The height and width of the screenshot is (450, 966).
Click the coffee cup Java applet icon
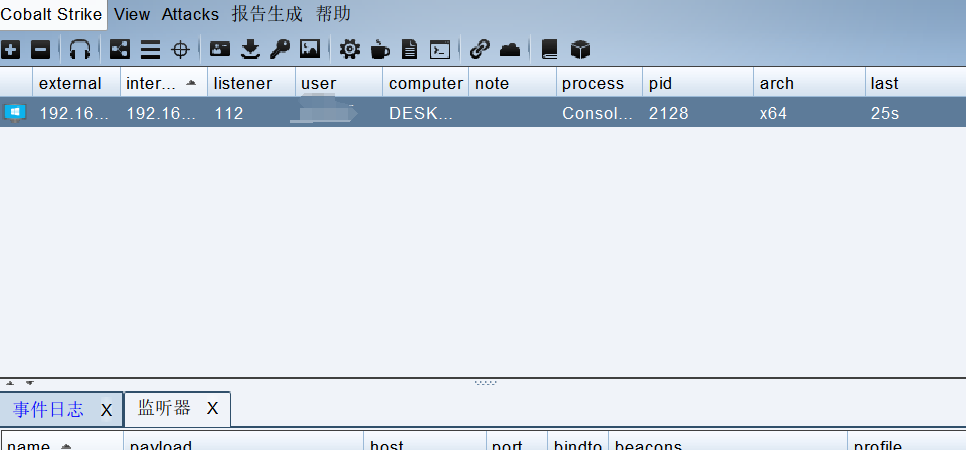(x=380, y=49)
